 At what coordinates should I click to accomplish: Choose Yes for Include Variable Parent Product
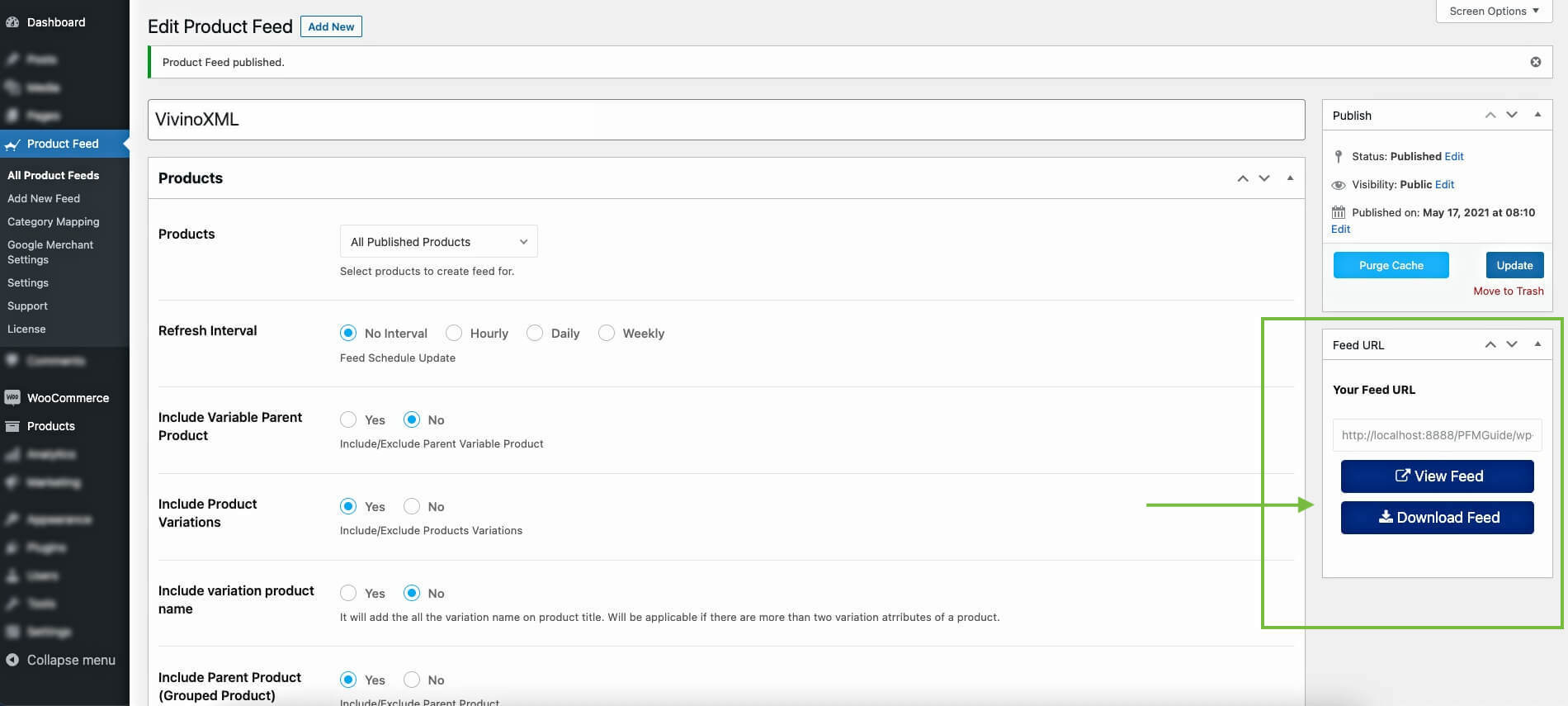pyautogui.click(x=348, y=419)
